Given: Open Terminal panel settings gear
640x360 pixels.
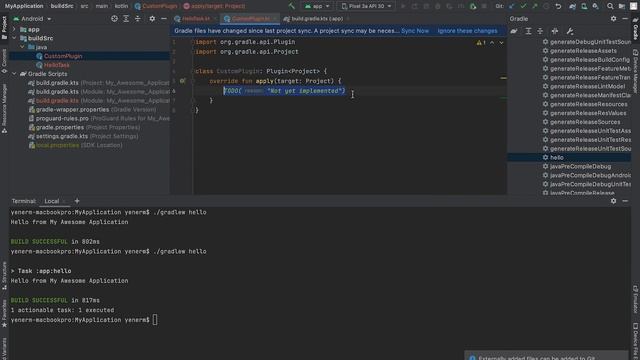Looking at the screenshot, I should [x=613, y=201].
